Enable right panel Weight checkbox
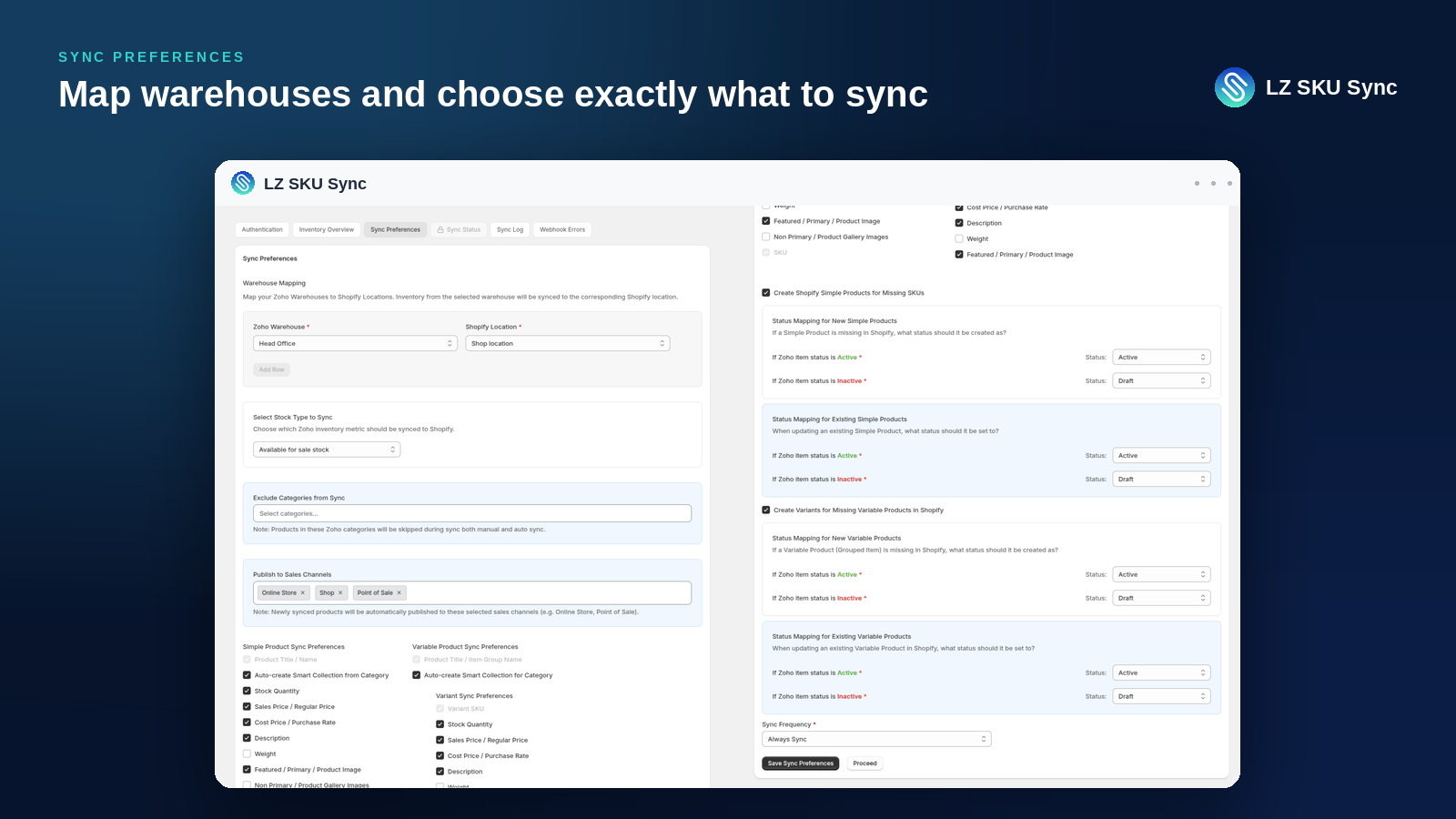 coord(959,238)
